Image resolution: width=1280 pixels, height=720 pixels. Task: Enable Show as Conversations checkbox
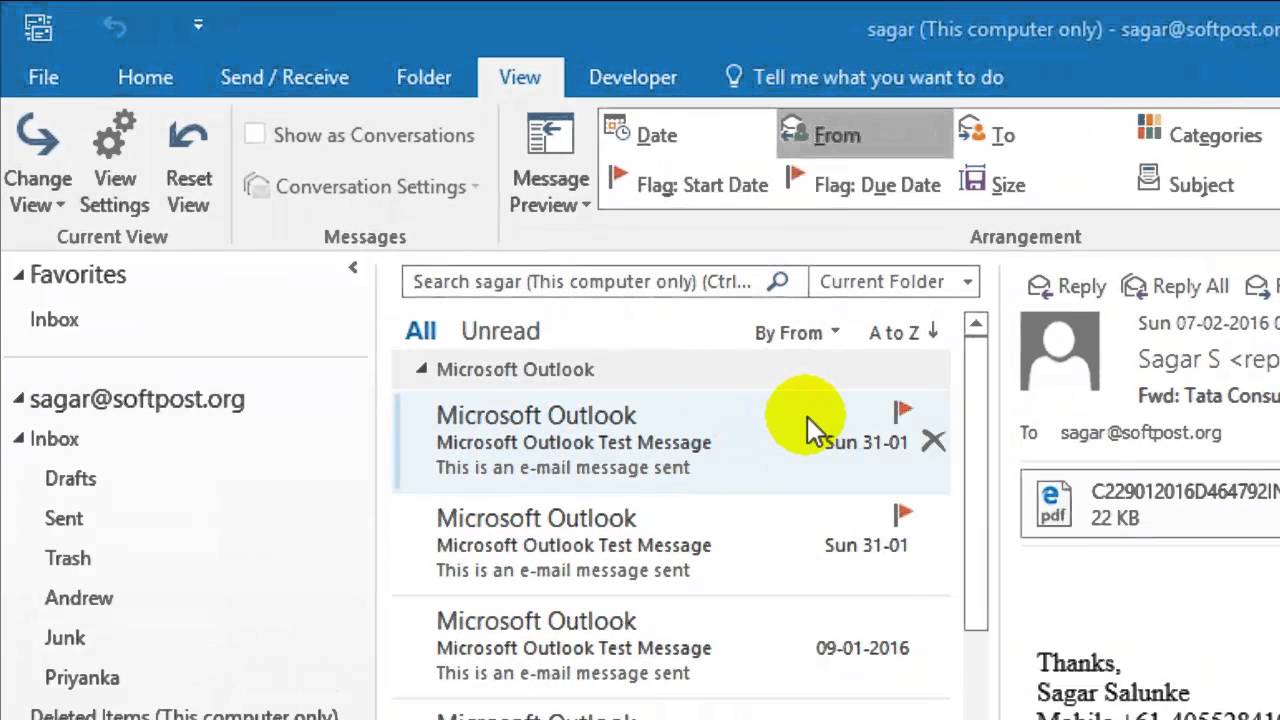255,134
